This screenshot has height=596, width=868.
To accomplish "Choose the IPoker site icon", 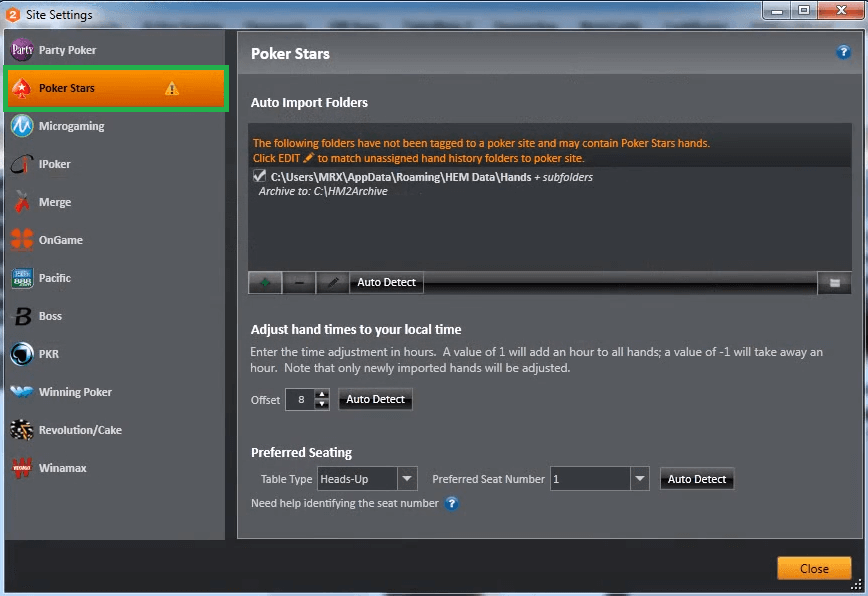I will point(22,164).
